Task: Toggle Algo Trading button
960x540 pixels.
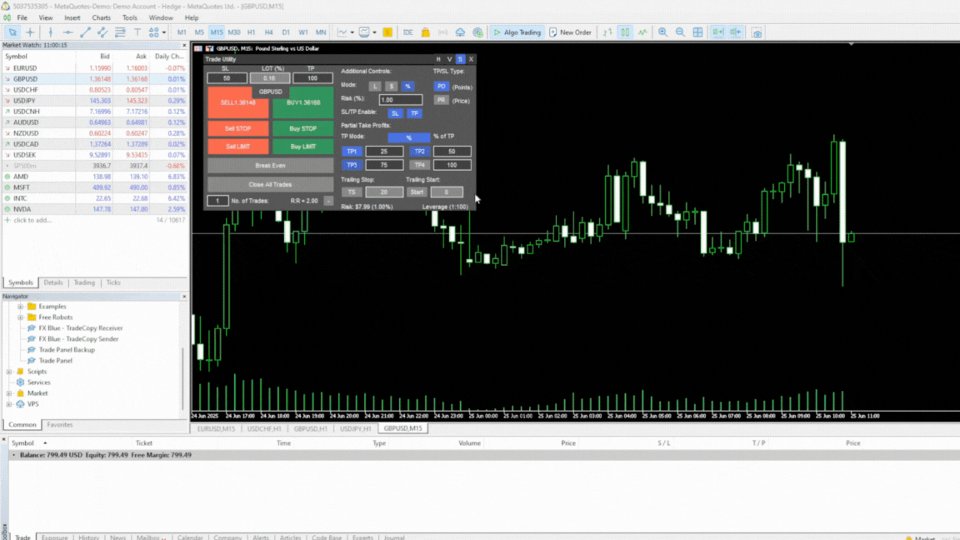Action: click(x=517, y=32)
